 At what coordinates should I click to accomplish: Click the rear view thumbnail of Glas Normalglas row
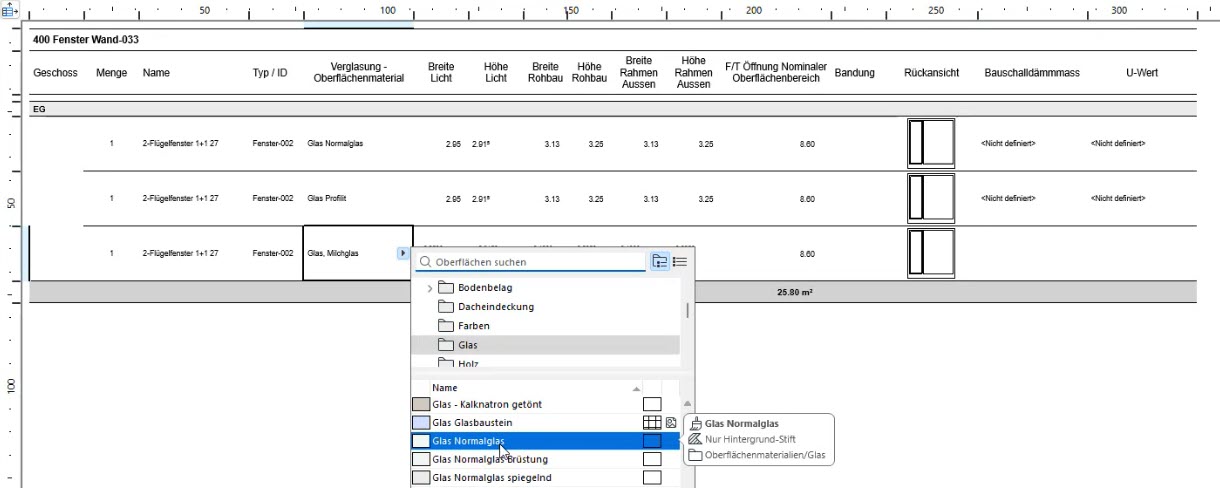coord(931,143)
